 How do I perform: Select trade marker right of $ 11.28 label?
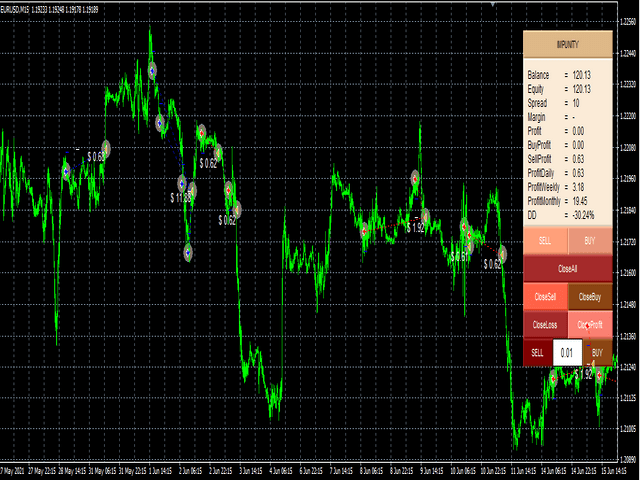coord(193,190)
